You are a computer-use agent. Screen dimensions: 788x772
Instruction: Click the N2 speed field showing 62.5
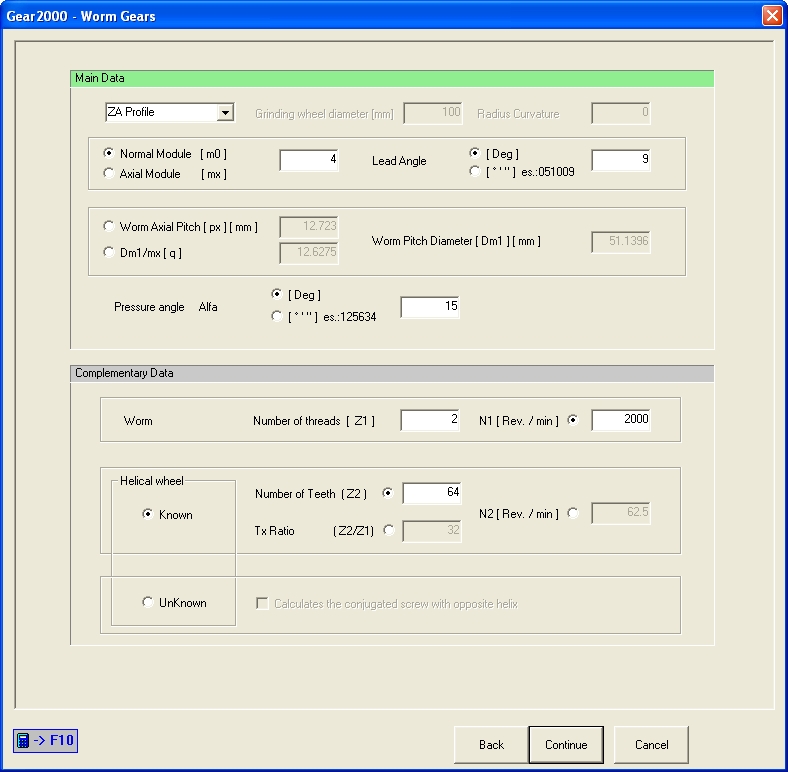[x=621, y=513]
